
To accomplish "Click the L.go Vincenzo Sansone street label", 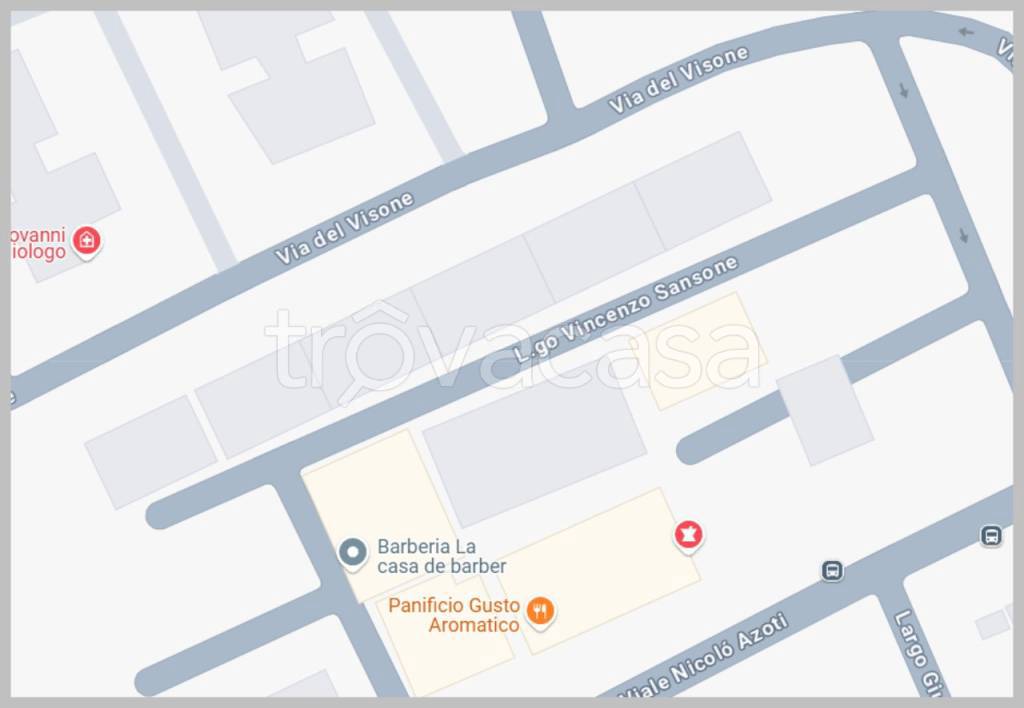I will pyautogui.click(x=626, y=310).
